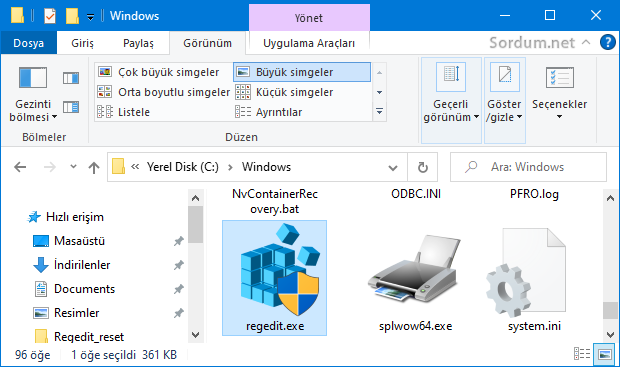Expand the address bar history dropdown

(x=393, y=168)
